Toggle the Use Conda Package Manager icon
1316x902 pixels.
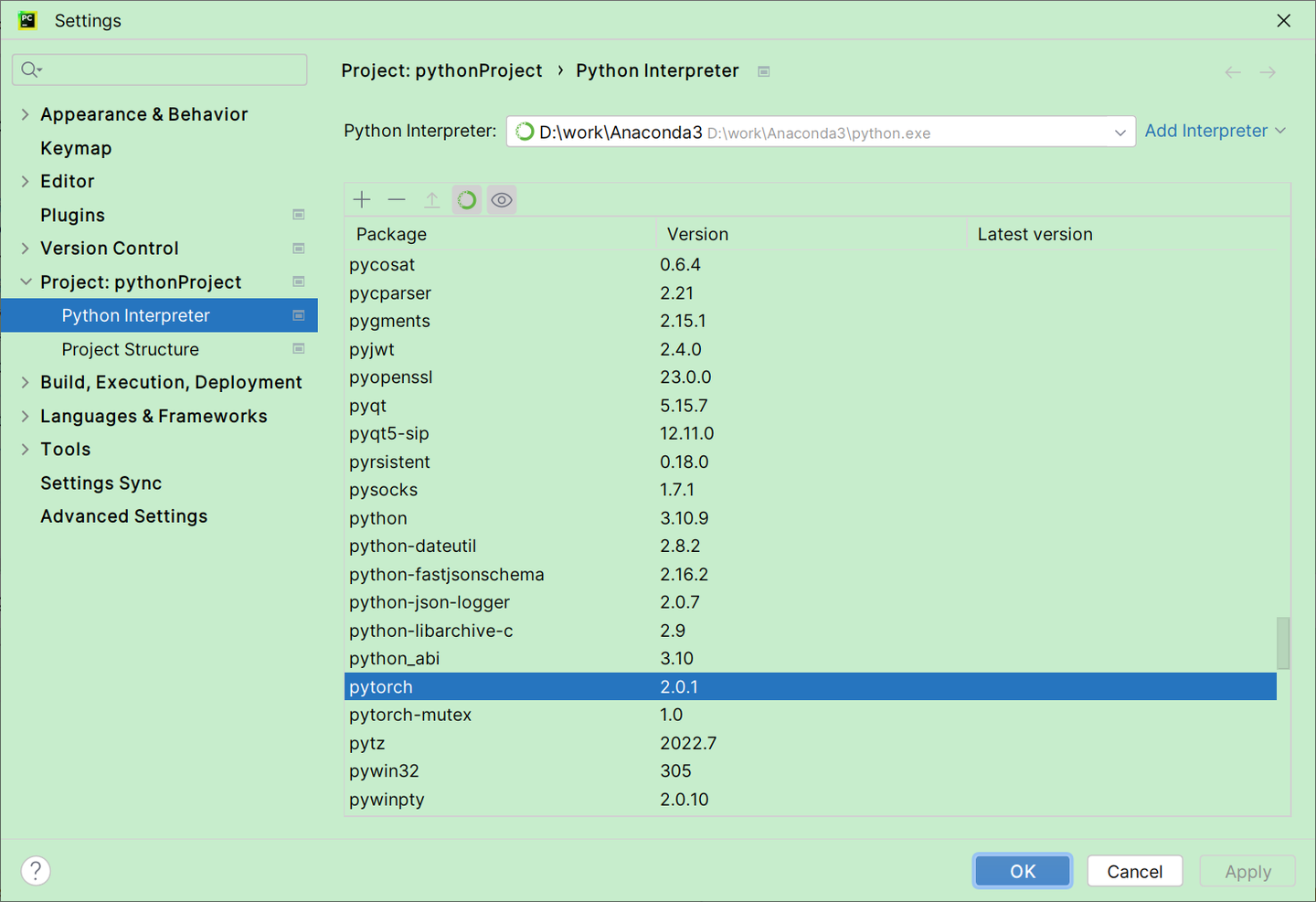(466, 199)
